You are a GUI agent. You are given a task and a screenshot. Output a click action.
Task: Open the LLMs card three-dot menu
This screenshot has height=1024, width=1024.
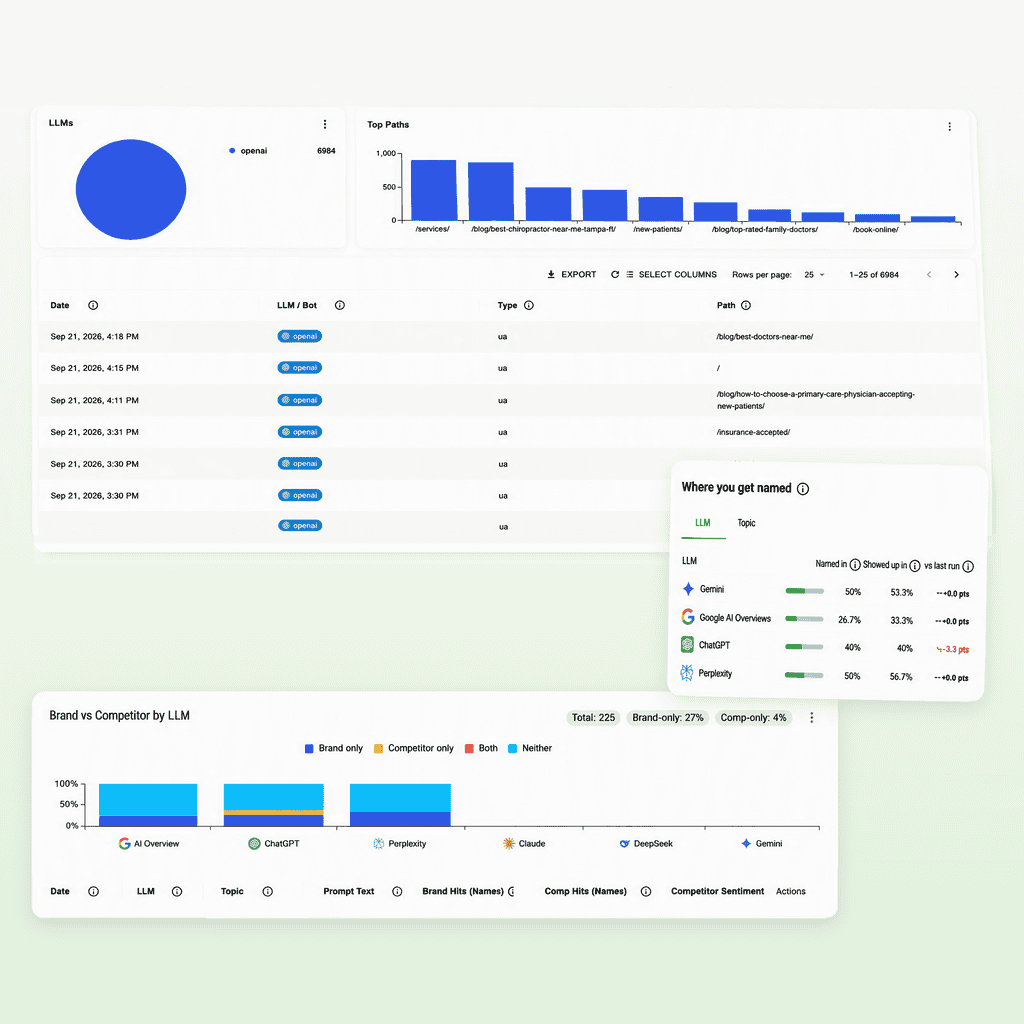pyautogui.click(x=325, y=124)
